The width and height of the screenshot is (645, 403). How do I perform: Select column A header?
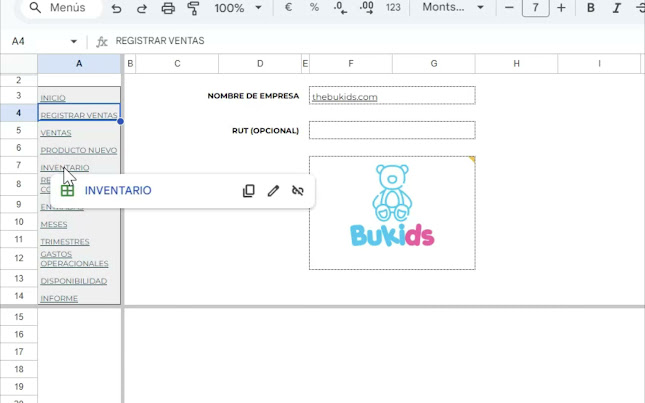click(79, 64)
